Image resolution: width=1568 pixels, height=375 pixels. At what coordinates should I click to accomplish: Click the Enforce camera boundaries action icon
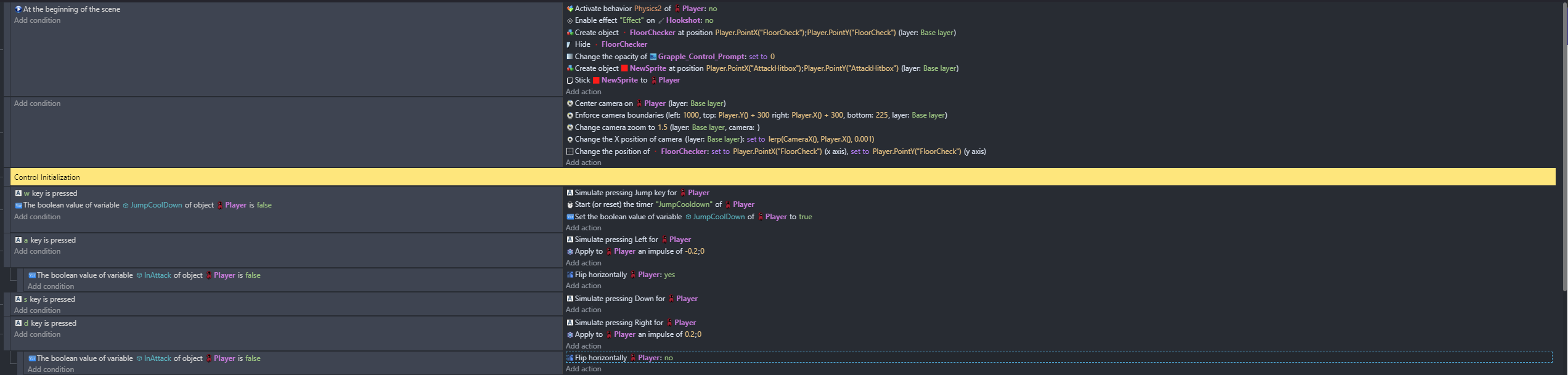570,115
